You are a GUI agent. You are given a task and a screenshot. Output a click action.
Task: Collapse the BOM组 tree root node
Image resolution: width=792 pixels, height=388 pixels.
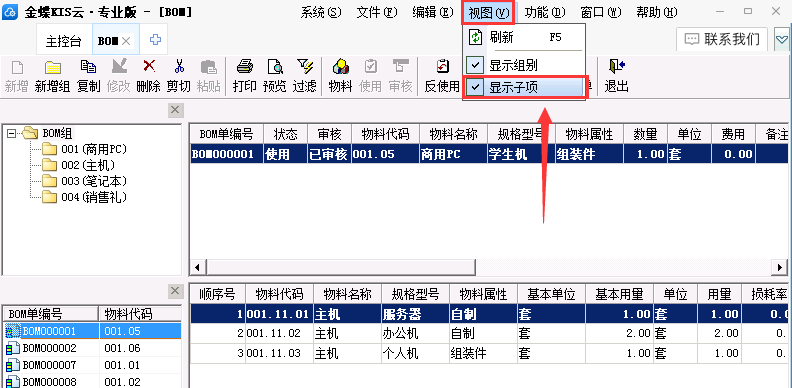[x=12, y=133]
